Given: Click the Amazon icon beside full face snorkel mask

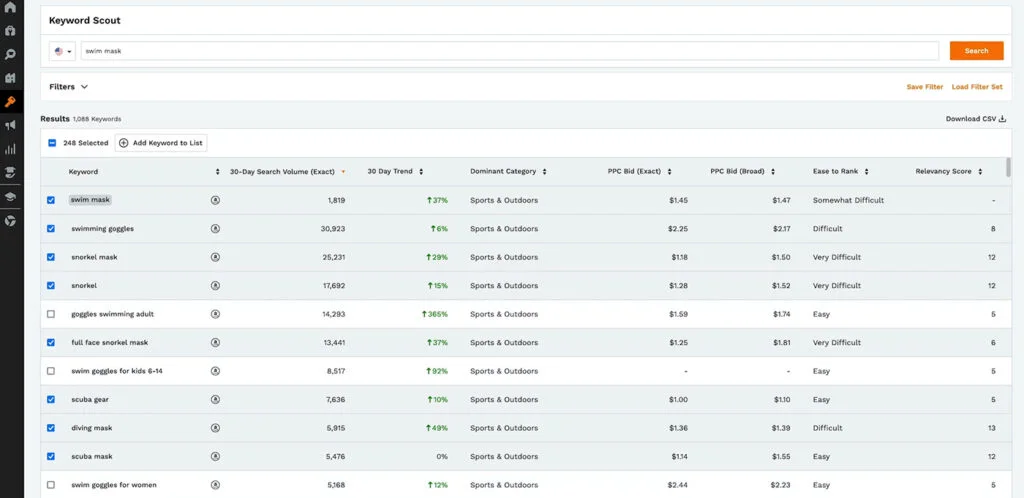Looking at the screenshot, I should [216, 343].
